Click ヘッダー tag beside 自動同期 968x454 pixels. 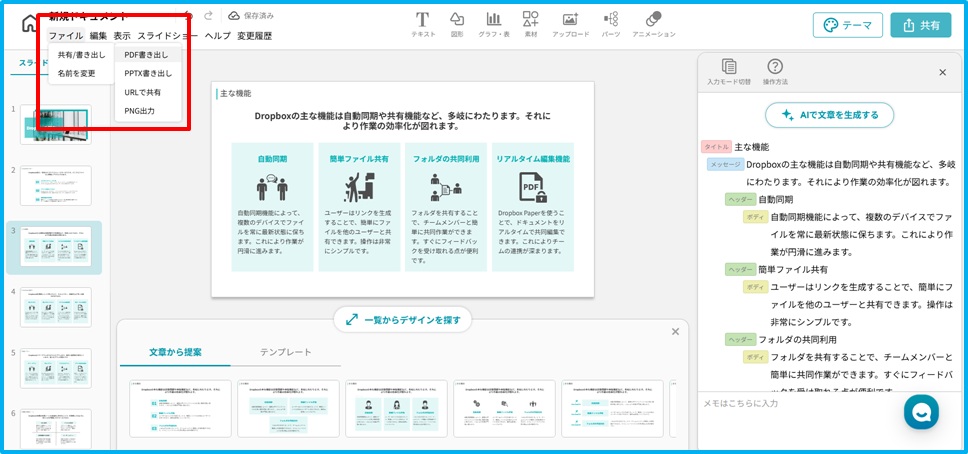coord(740,200)
